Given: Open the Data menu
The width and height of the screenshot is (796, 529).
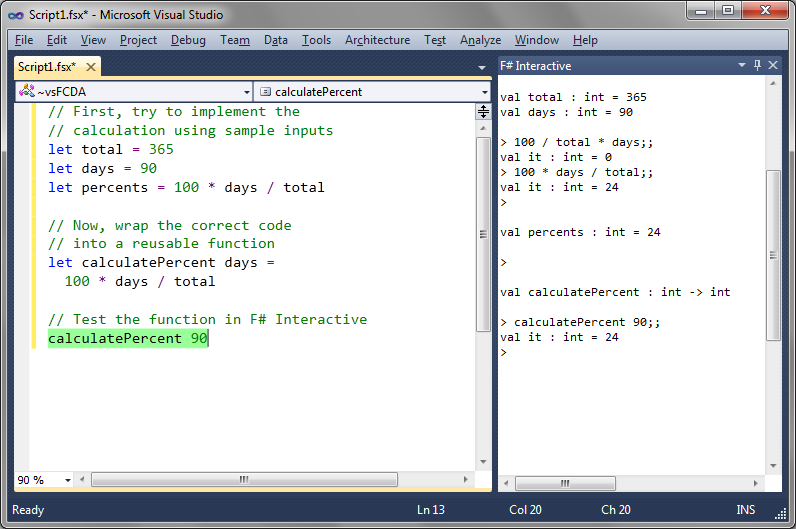Looking at the screenshot, I should pyautogui.click(x=276, y=40).
